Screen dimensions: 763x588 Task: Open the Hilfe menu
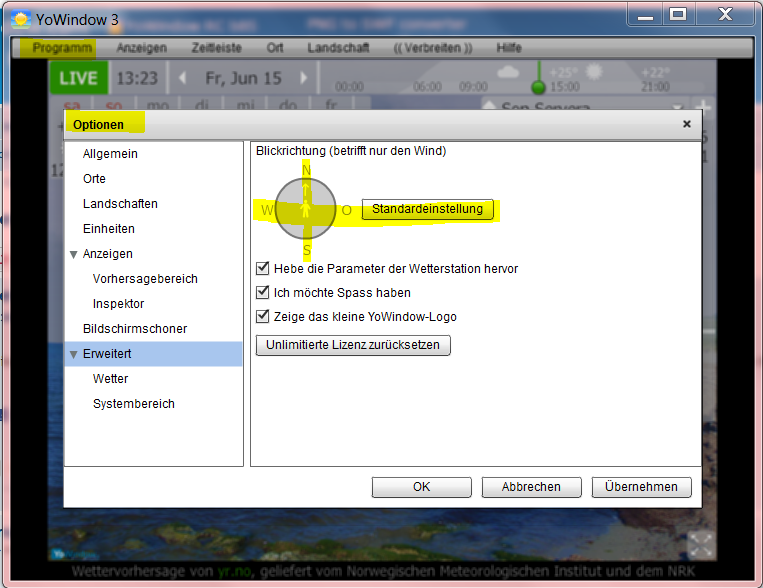[x=508, y=48]
